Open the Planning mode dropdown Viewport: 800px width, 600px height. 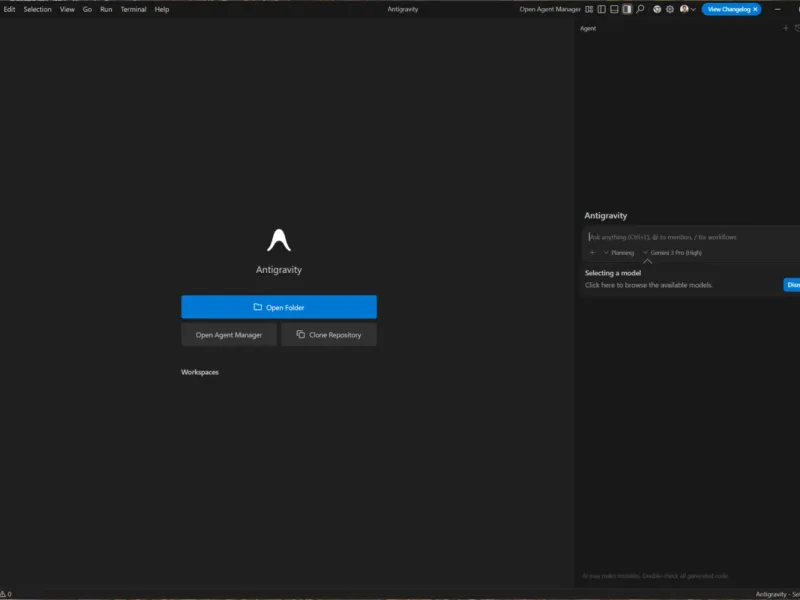(x=619, y=253)
